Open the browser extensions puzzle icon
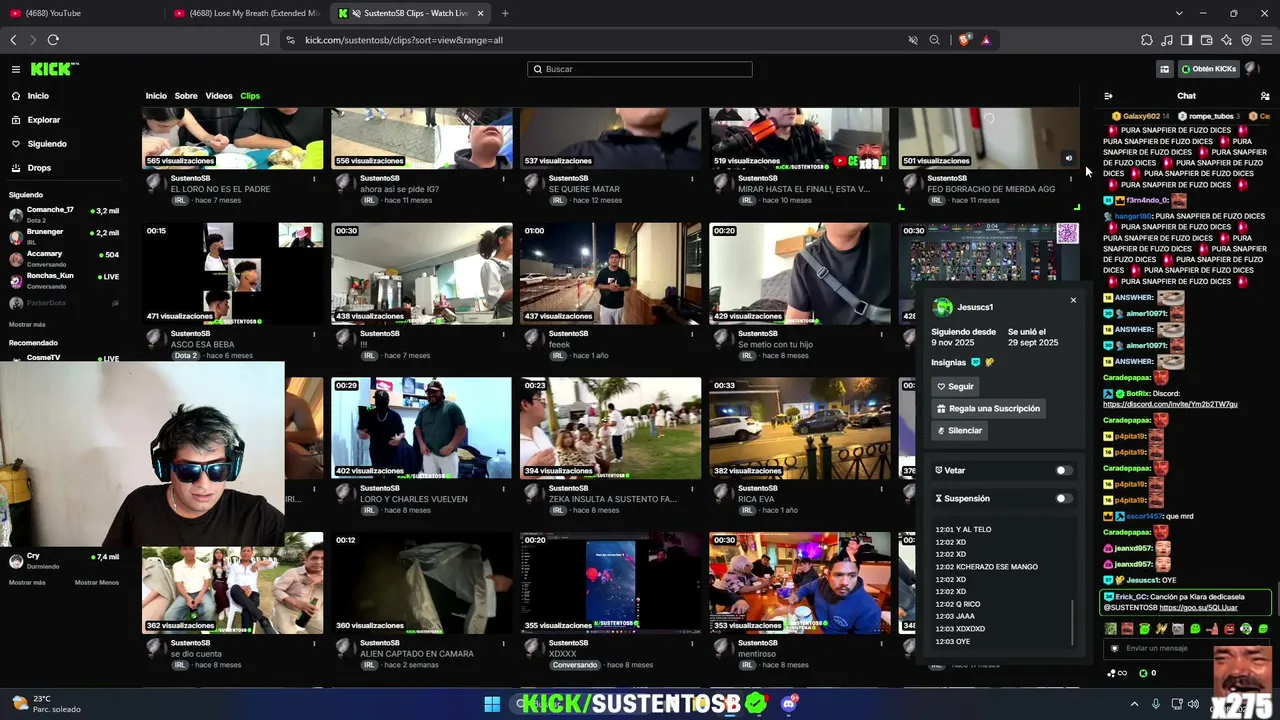The height and width of the screenshot is (720, 1280). (1146, 40)
